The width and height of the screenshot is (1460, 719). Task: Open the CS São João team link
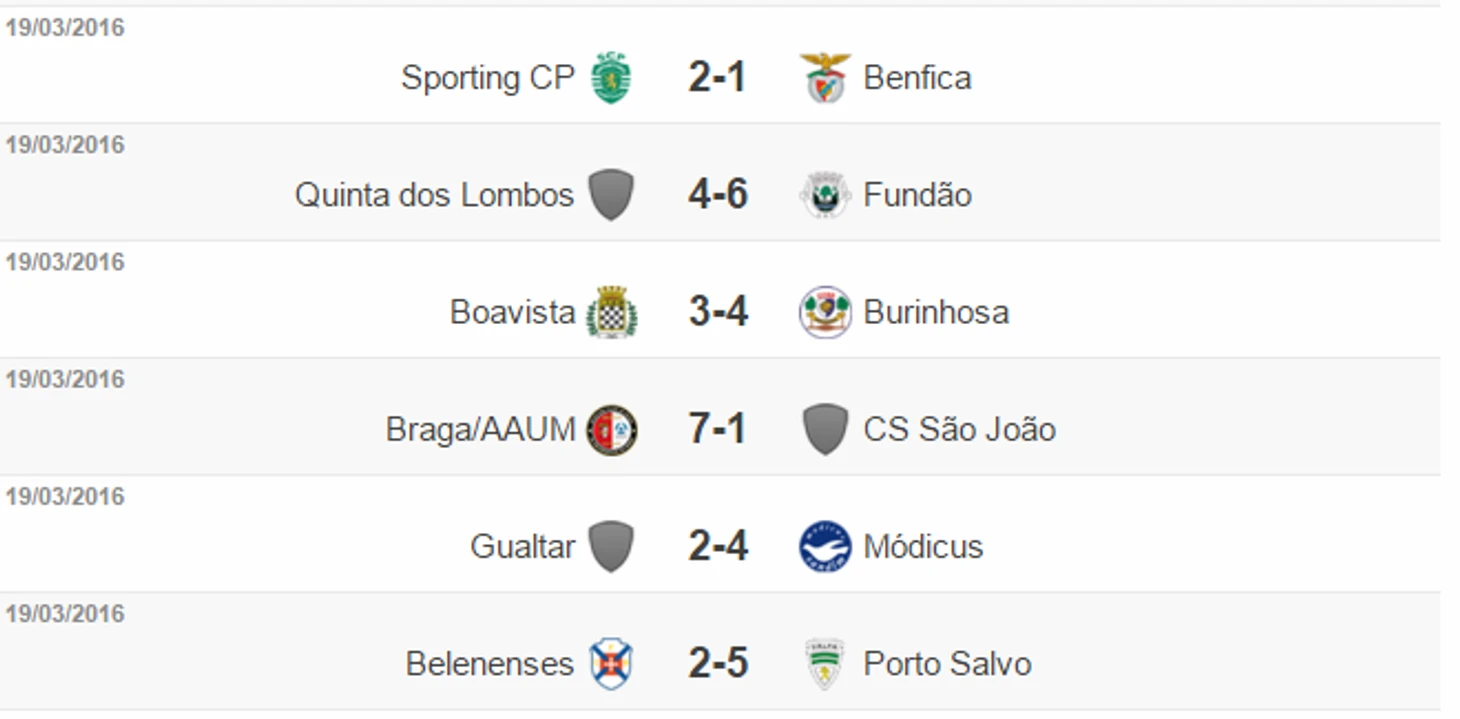960,430
